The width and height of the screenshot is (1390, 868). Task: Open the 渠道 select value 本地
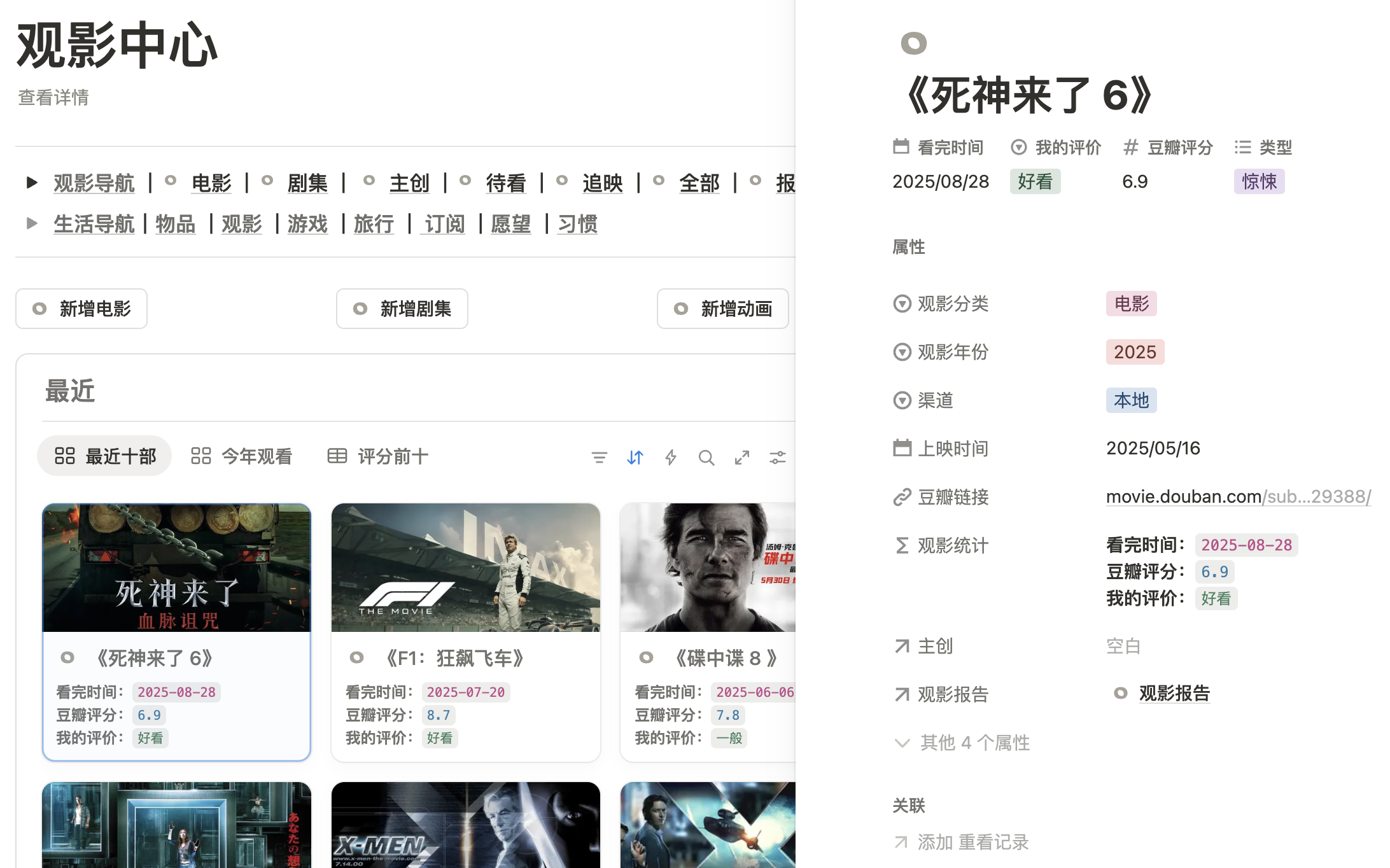pyautogui.click(x=1130, y=400)
